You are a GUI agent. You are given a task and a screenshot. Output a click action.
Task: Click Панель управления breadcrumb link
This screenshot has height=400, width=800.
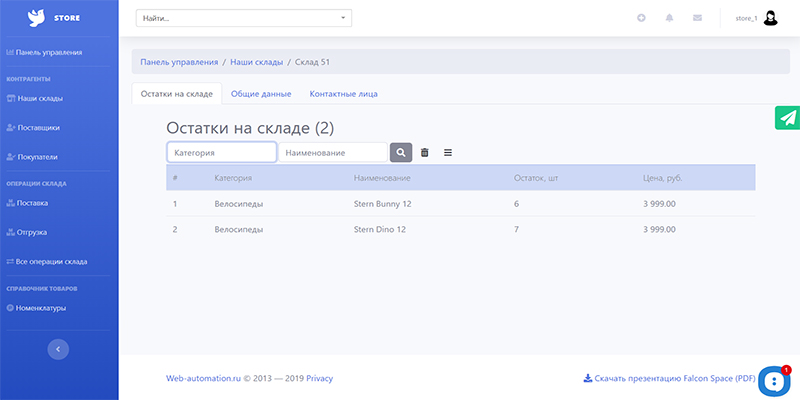(x=179, y=62)
